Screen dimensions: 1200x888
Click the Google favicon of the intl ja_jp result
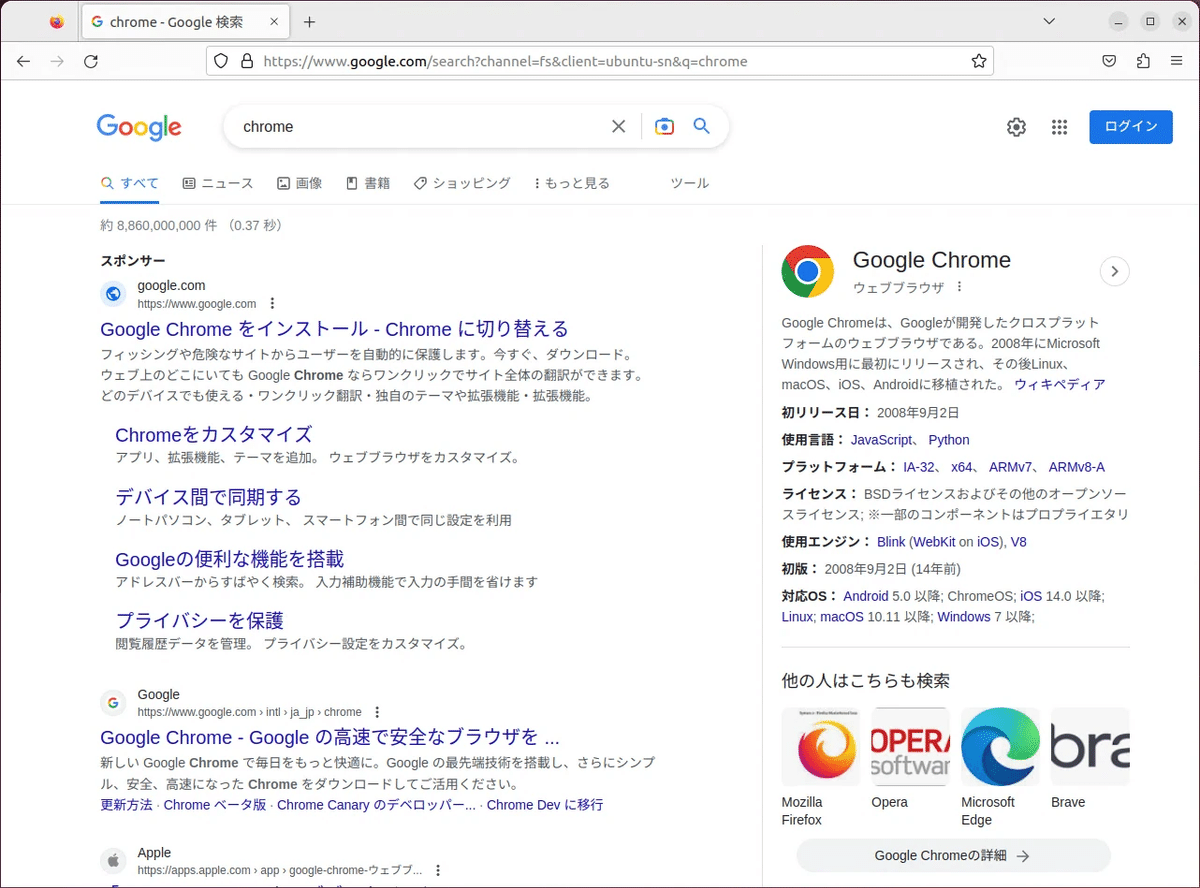click(x=114, y=703)
